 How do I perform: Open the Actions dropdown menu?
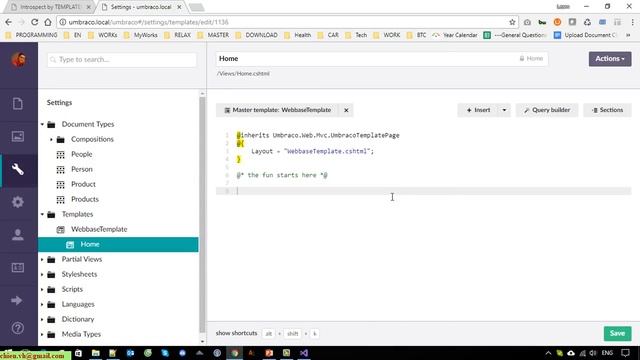pos(610,59)
